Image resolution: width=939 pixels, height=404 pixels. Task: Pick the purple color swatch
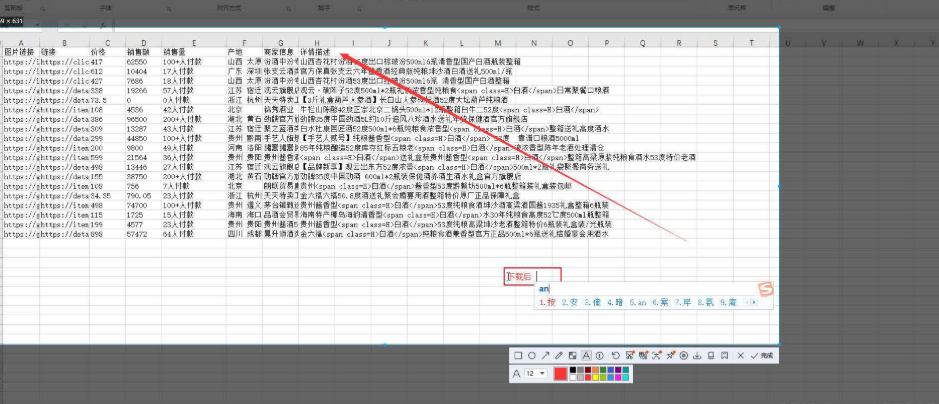(618, 370)
